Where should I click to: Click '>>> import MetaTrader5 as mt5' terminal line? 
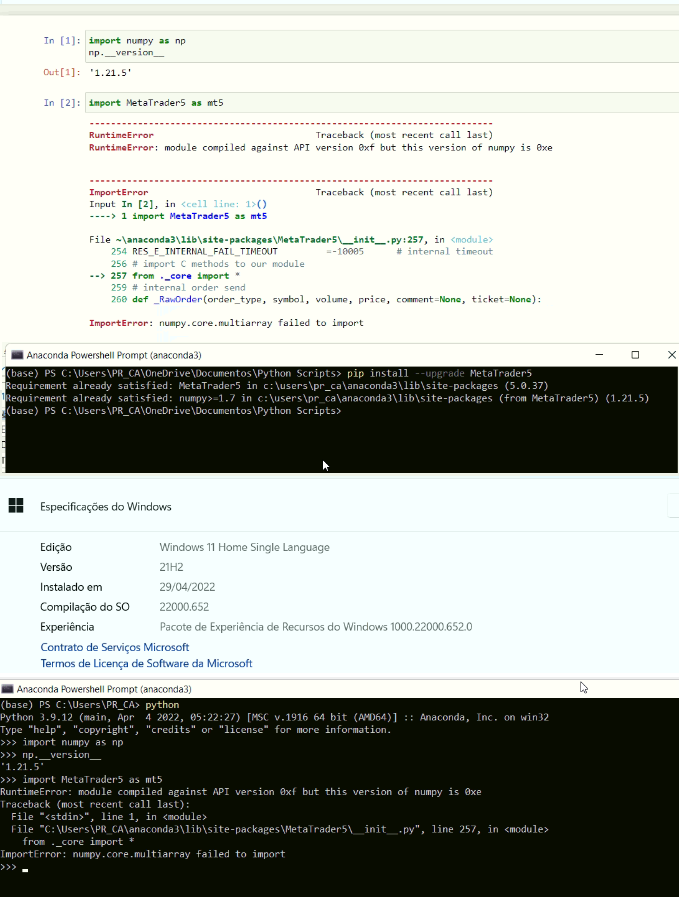click(81, 780)
